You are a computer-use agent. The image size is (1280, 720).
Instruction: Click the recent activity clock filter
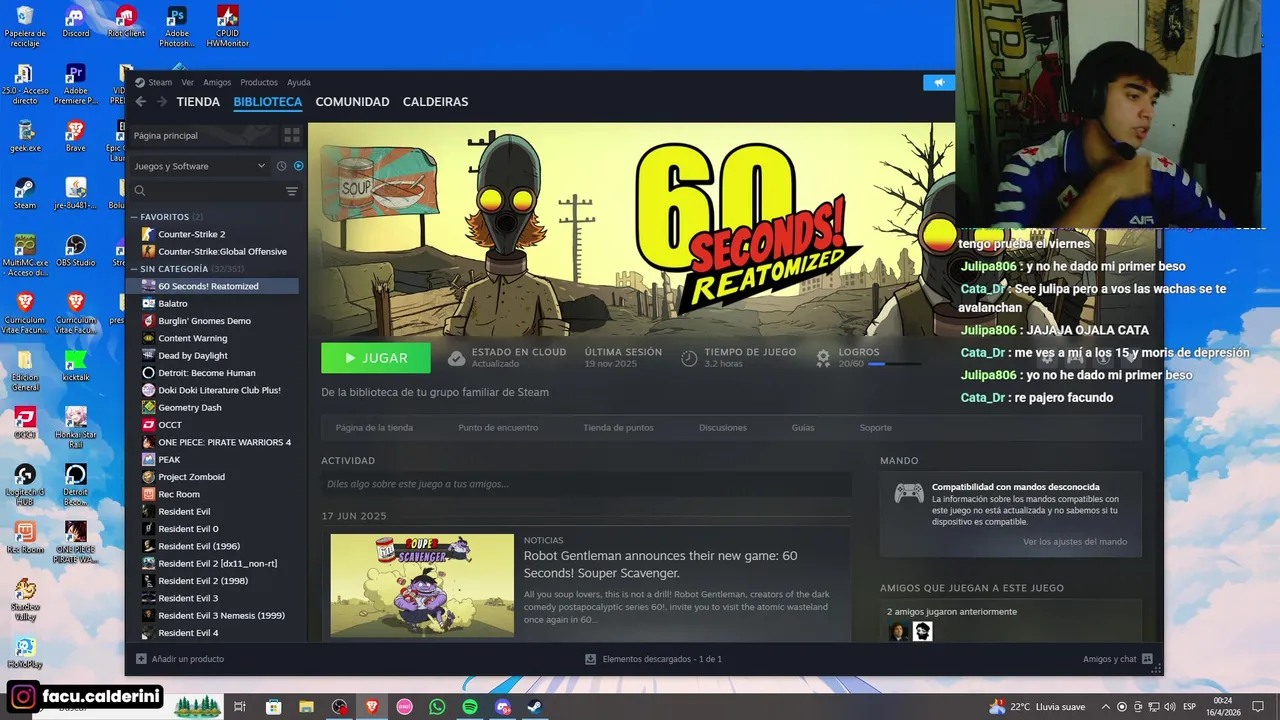point(281,166)
